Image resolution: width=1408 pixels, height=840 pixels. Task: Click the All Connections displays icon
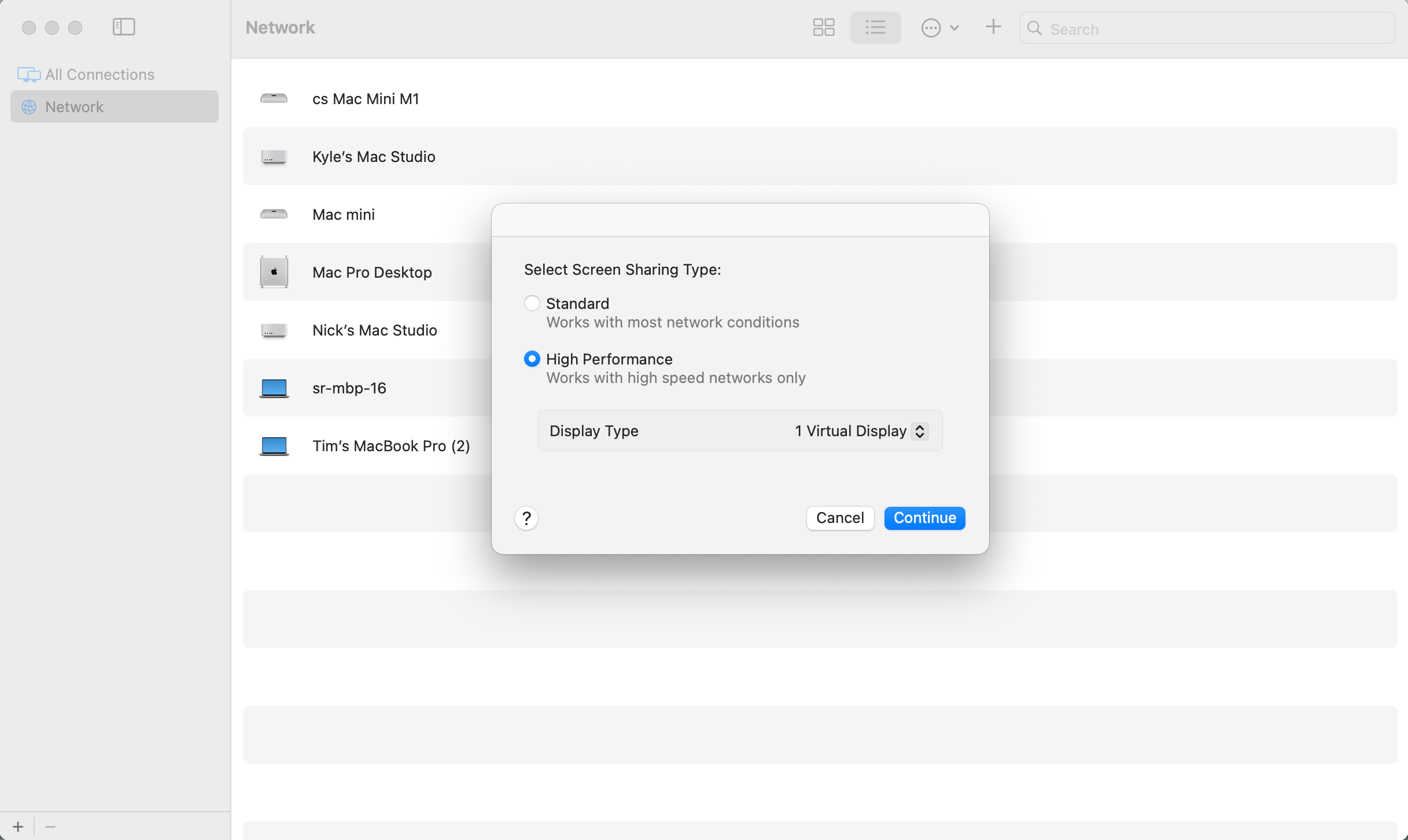coord(29,75)
